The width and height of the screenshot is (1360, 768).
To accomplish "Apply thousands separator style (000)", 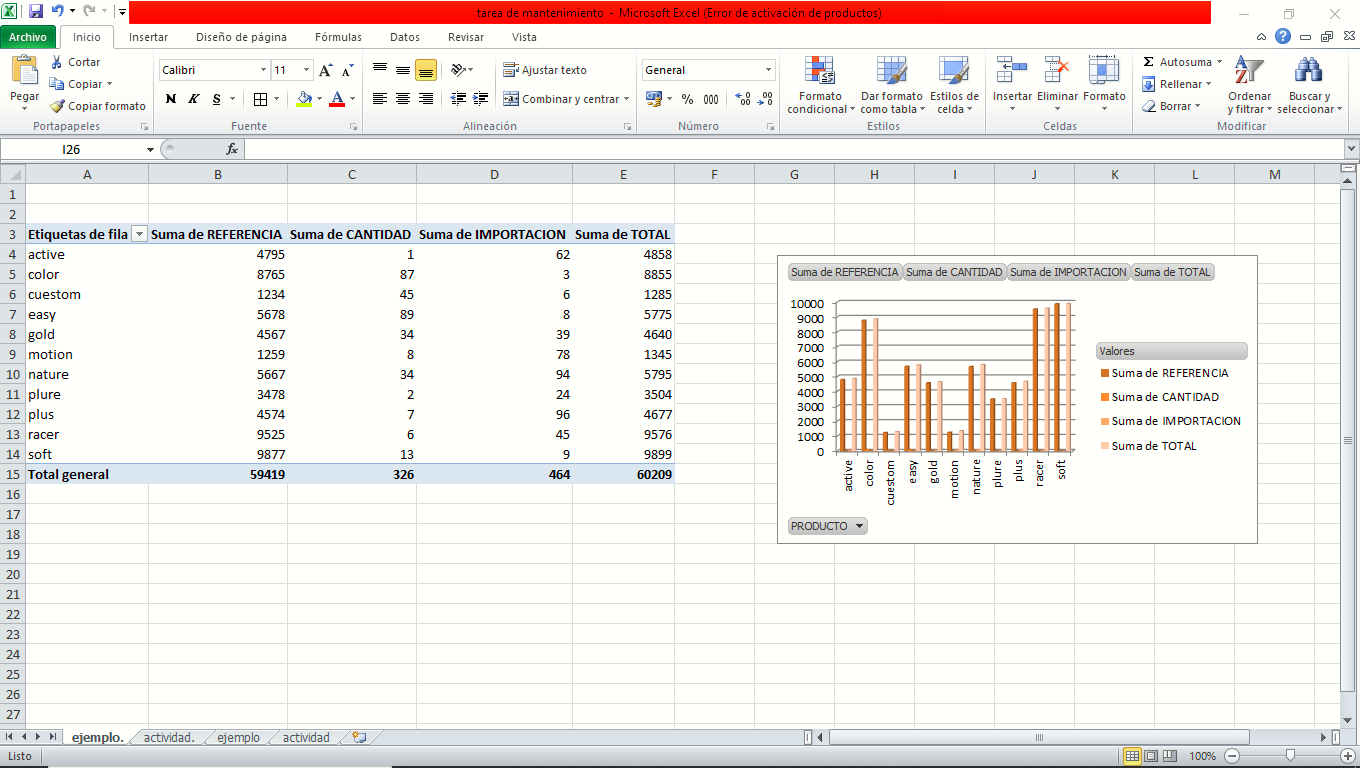I will pos(711,99).
